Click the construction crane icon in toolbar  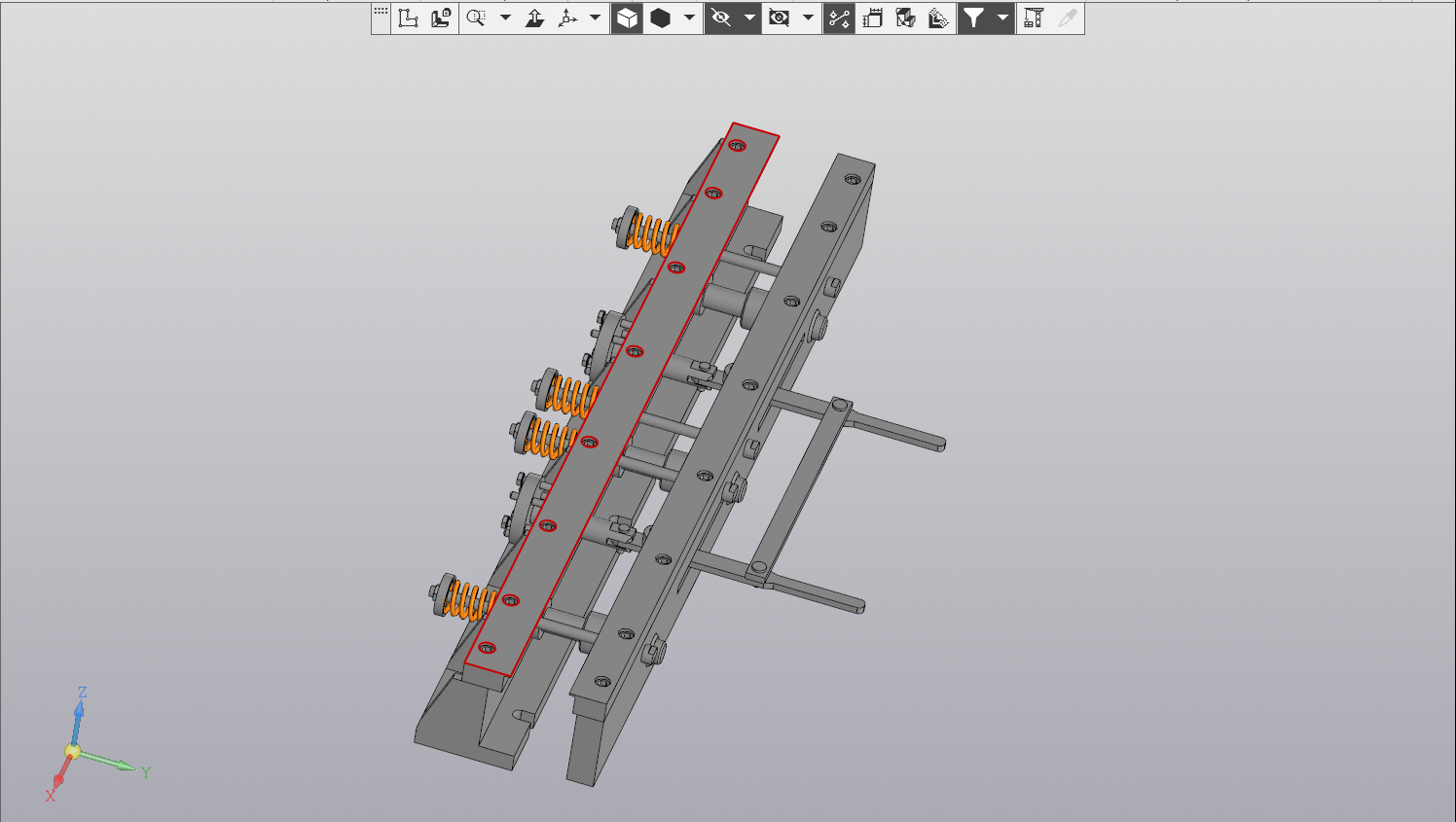click(1034, 18)
